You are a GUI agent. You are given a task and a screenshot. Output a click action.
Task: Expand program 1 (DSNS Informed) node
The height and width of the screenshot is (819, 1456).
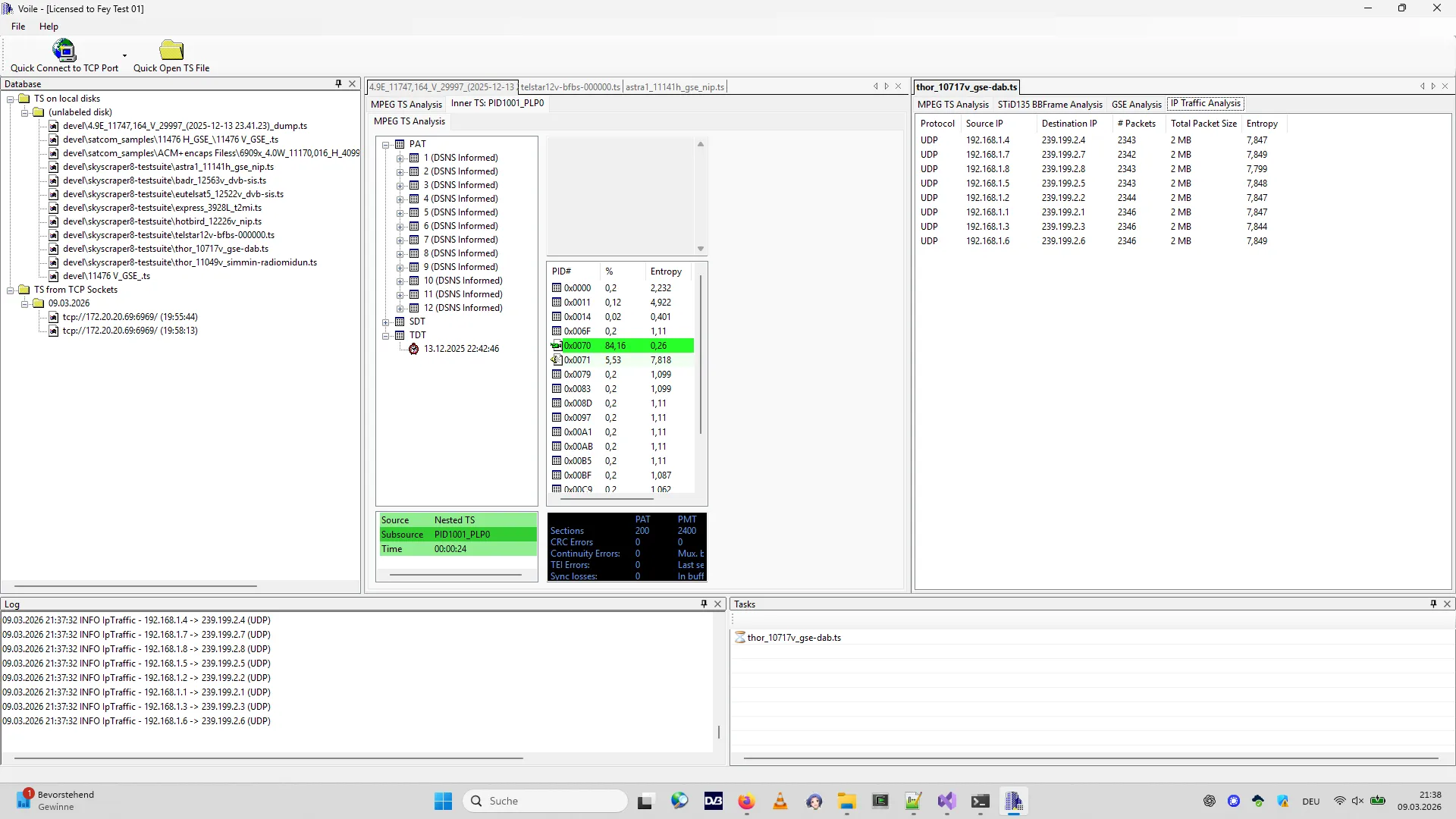point(400,158)
